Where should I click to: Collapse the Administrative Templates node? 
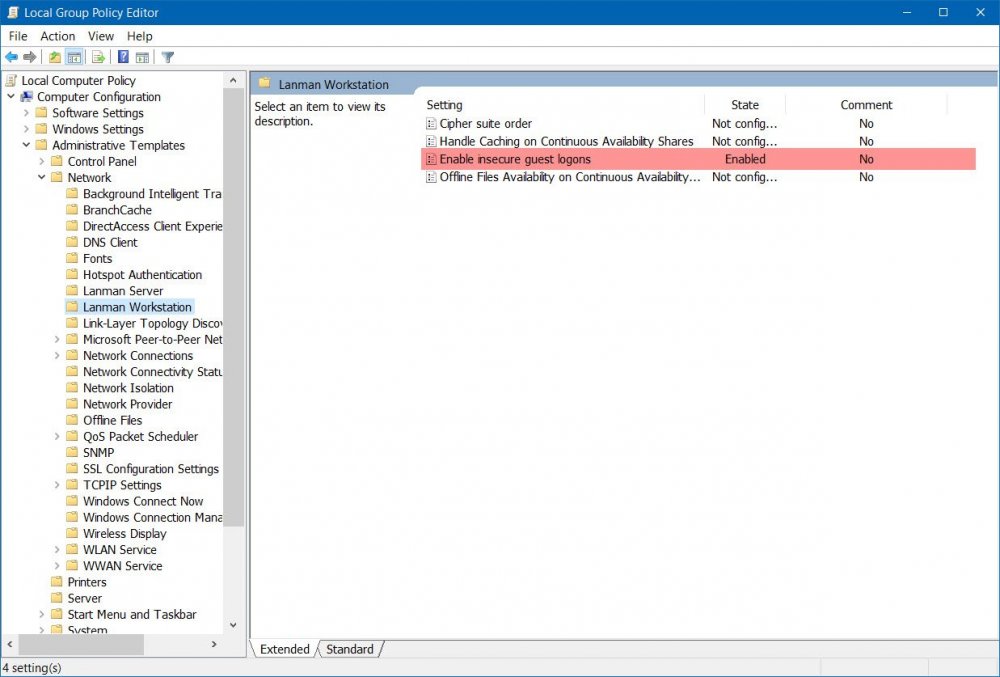tap(26, 145)
